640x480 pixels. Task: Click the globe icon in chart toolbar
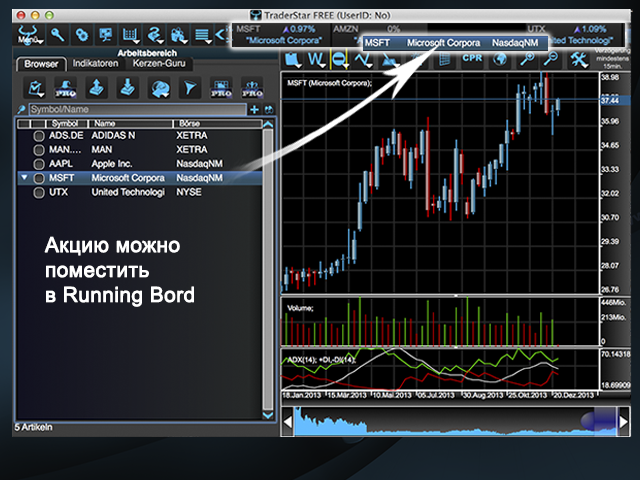(500, 60)
